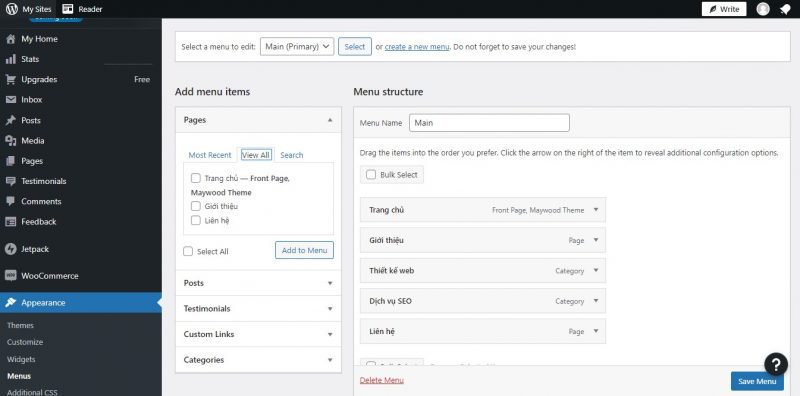This screenshot has width=800, height=396.
Task: Expand the Thiết kế web item arrow
Action: [595, 270]
